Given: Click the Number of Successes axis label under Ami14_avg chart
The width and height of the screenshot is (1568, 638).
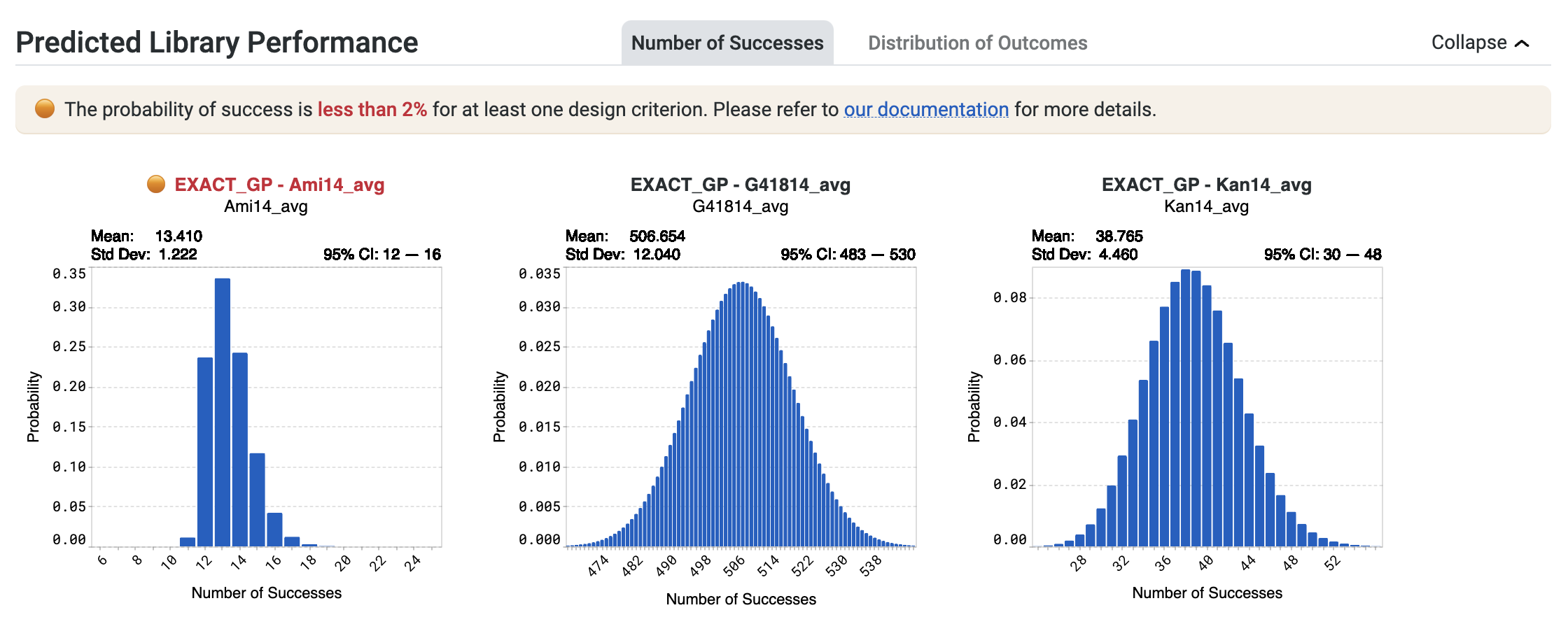Looking at the screenshot, I should click(x=267, y=593).
